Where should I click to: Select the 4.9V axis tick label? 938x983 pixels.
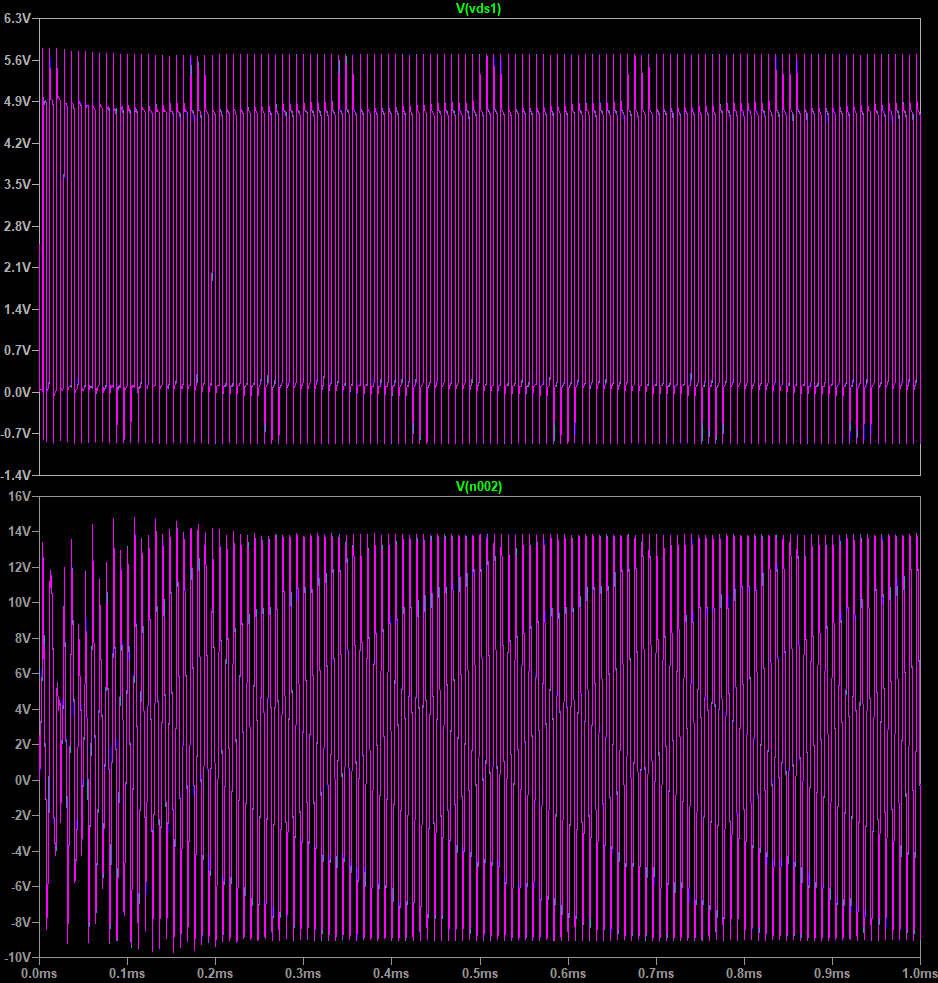(17, 102)
